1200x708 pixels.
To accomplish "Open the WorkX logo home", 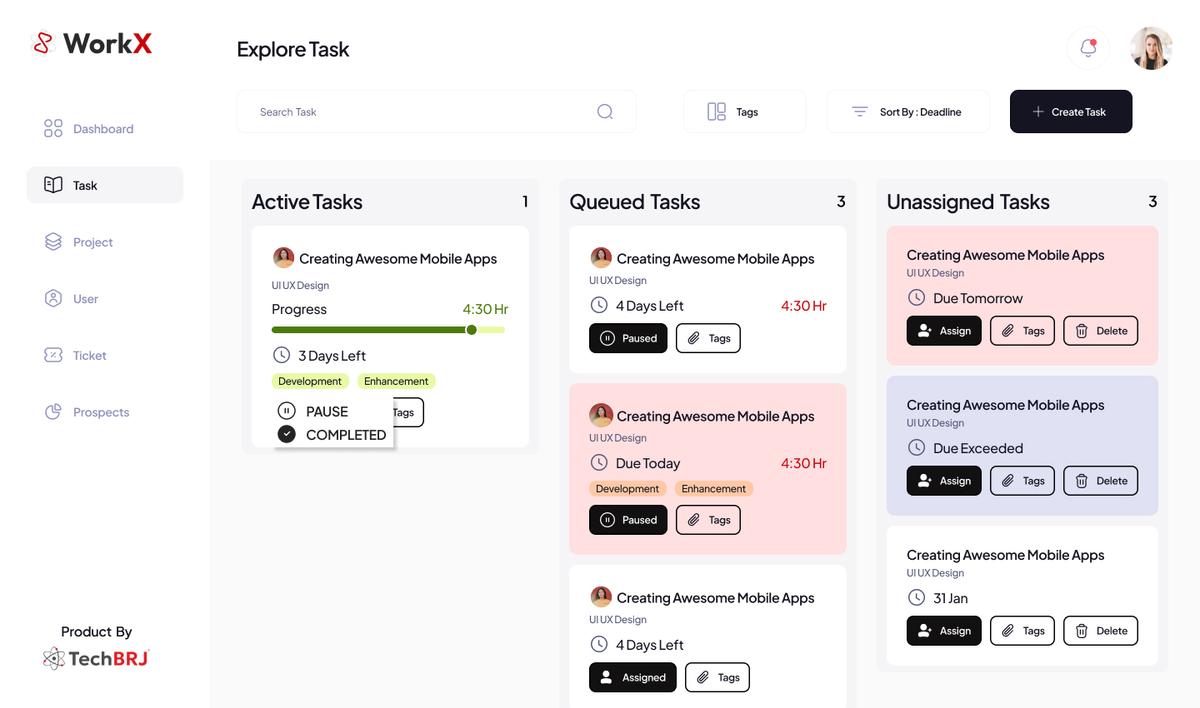I will pyautogui.click(x=92, y=44).
